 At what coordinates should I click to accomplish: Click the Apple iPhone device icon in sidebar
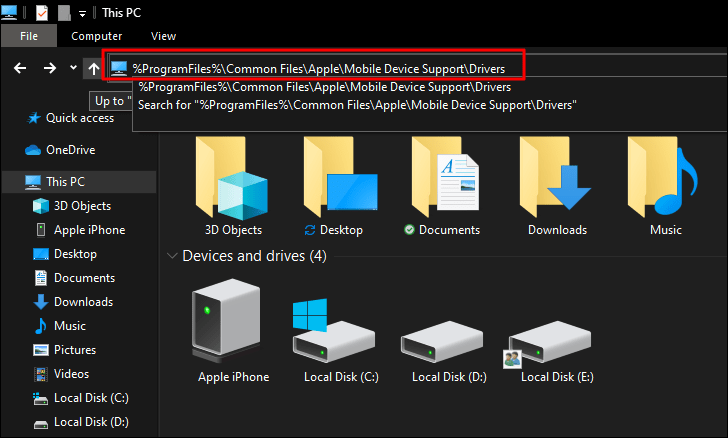41,230
